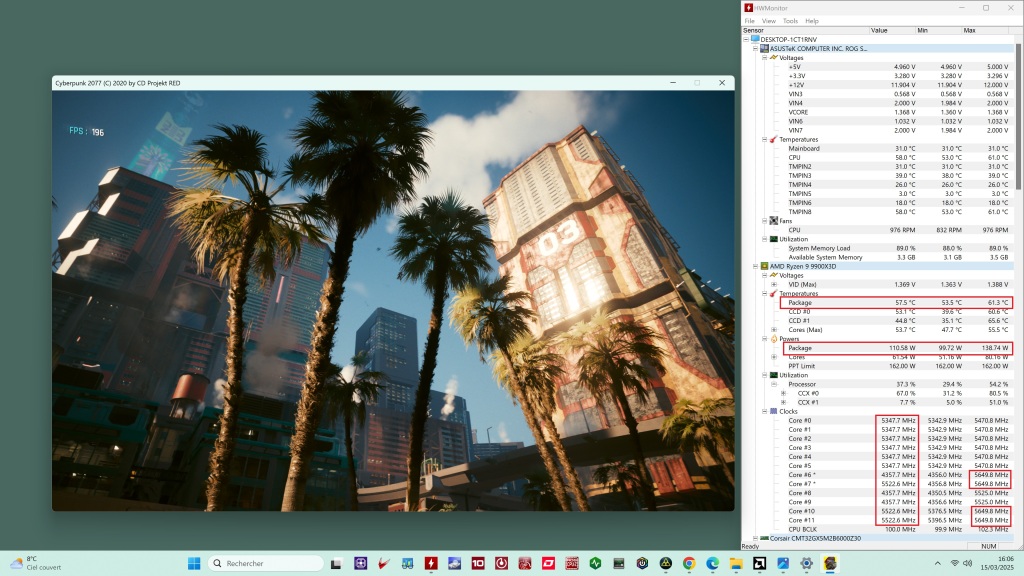Screen dimensions: 1024x576
Task: Select the Processor utilization row
Action: coord(898,384)
